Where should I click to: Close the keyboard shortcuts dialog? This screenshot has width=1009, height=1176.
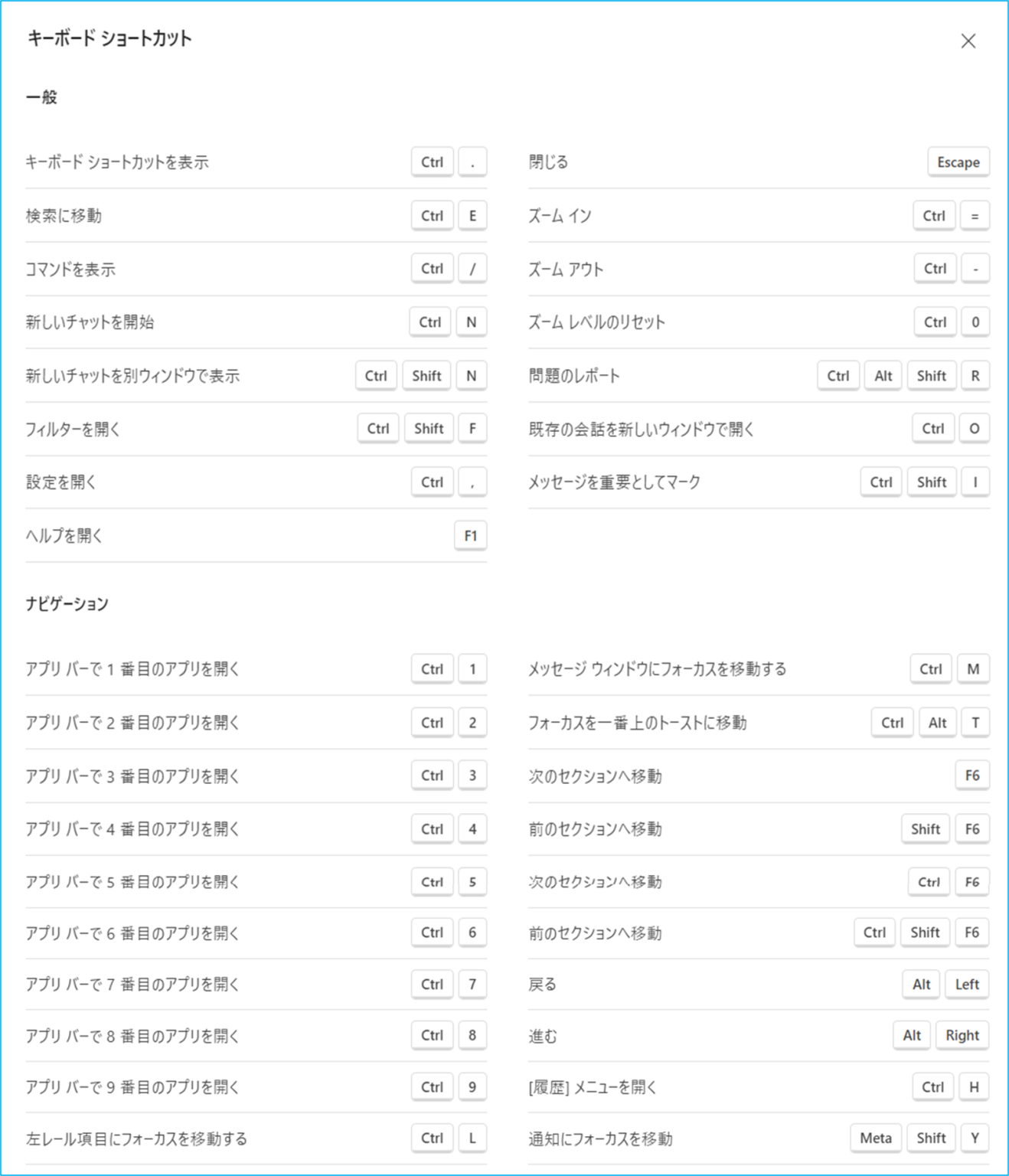point(968,41)
